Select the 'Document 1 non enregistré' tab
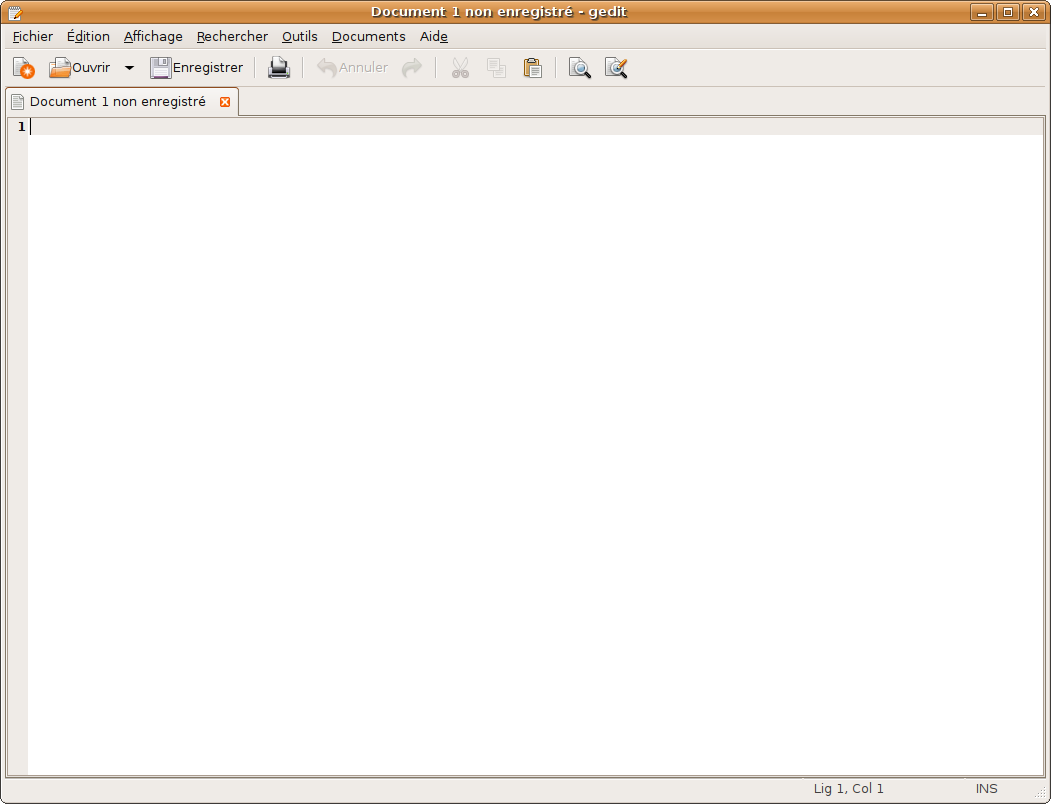 117,102
